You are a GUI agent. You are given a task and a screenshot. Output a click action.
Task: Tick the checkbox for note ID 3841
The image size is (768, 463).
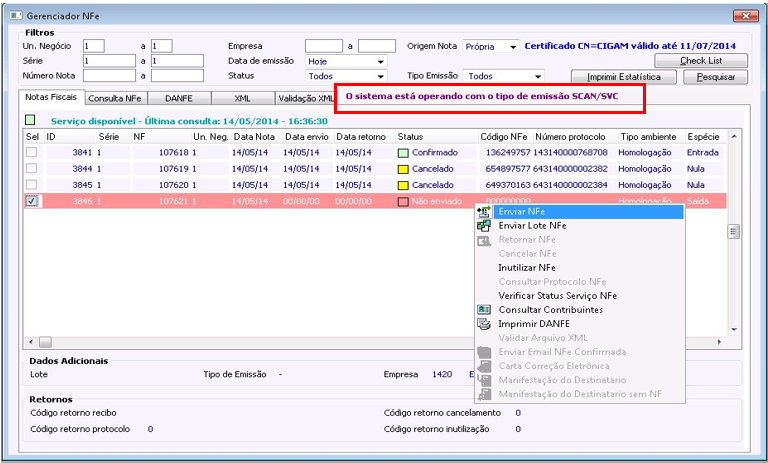coord(31,152)
